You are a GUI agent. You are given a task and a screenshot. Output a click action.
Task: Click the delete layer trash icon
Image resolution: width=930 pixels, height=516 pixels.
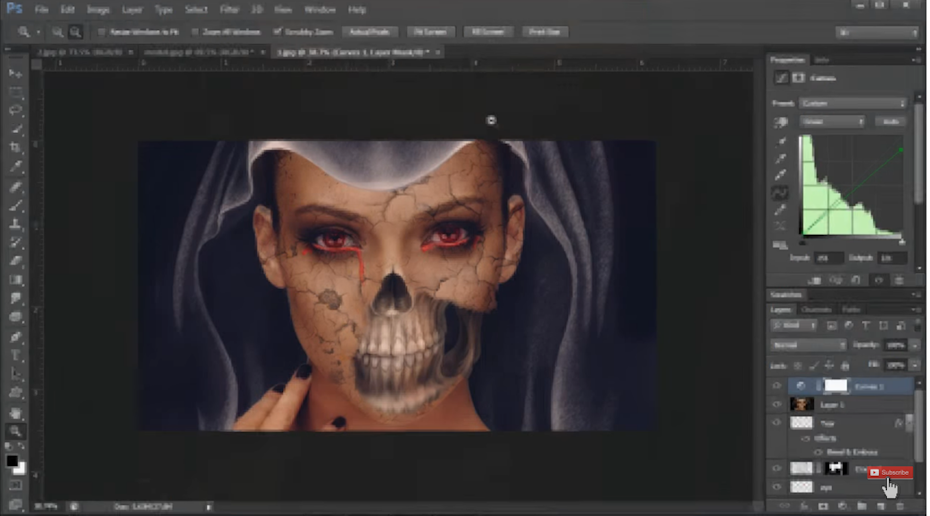(x=900, y=507)
